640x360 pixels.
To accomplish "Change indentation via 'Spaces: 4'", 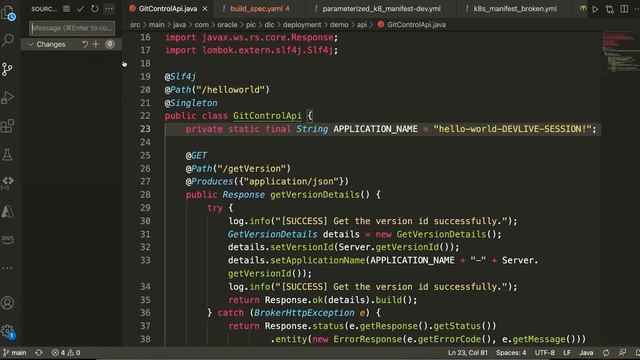I will click(x=511, y=353).
